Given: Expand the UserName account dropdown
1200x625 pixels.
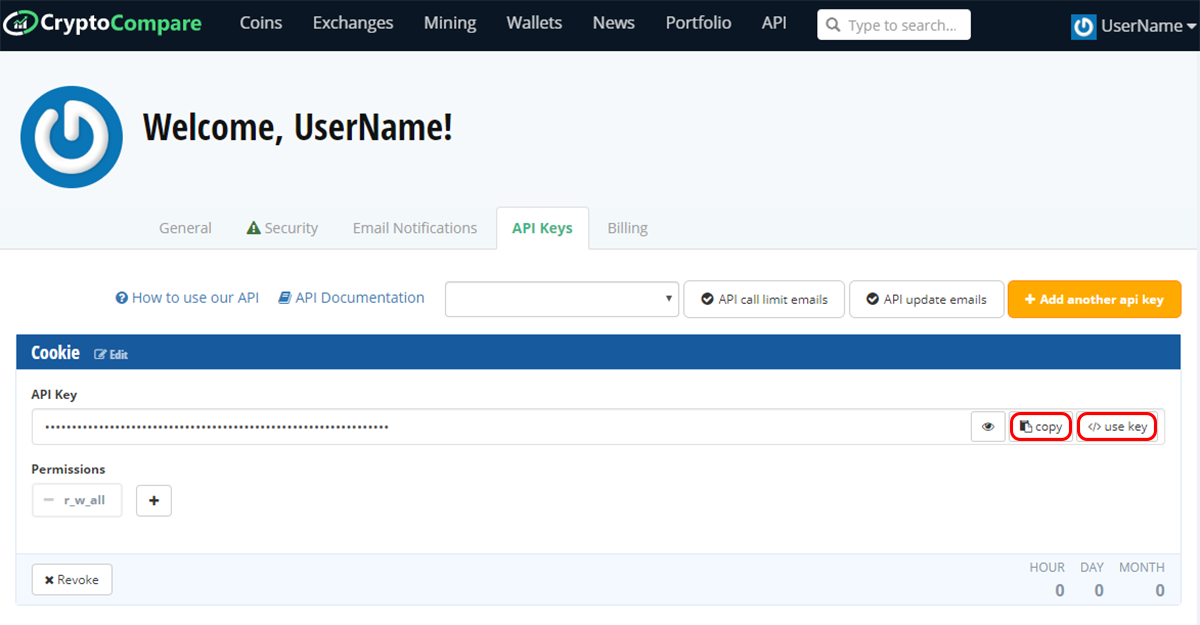Looking at the screenshot, I should click(x=1148, y=26).
